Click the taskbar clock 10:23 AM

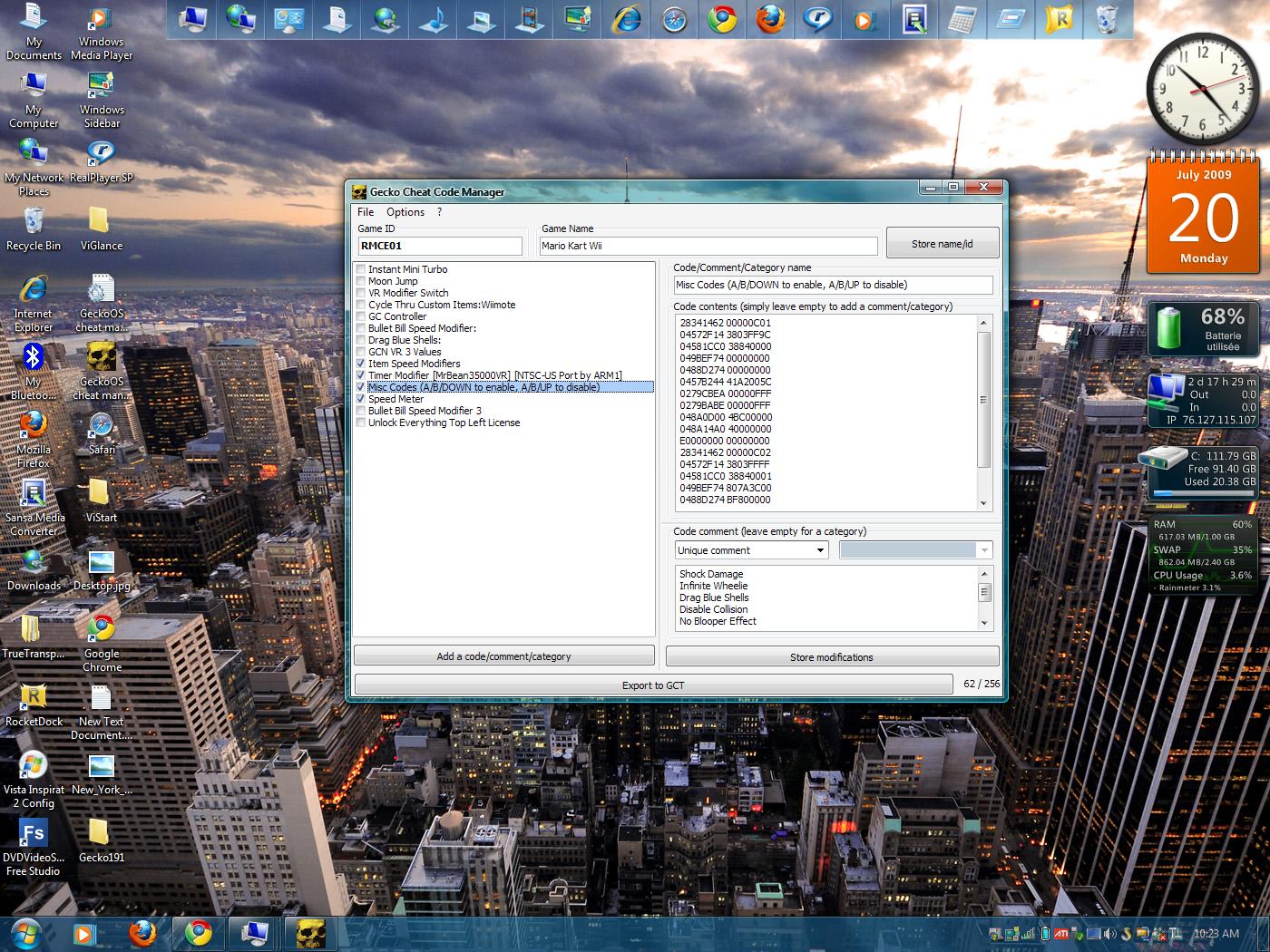coord(1216,933)
